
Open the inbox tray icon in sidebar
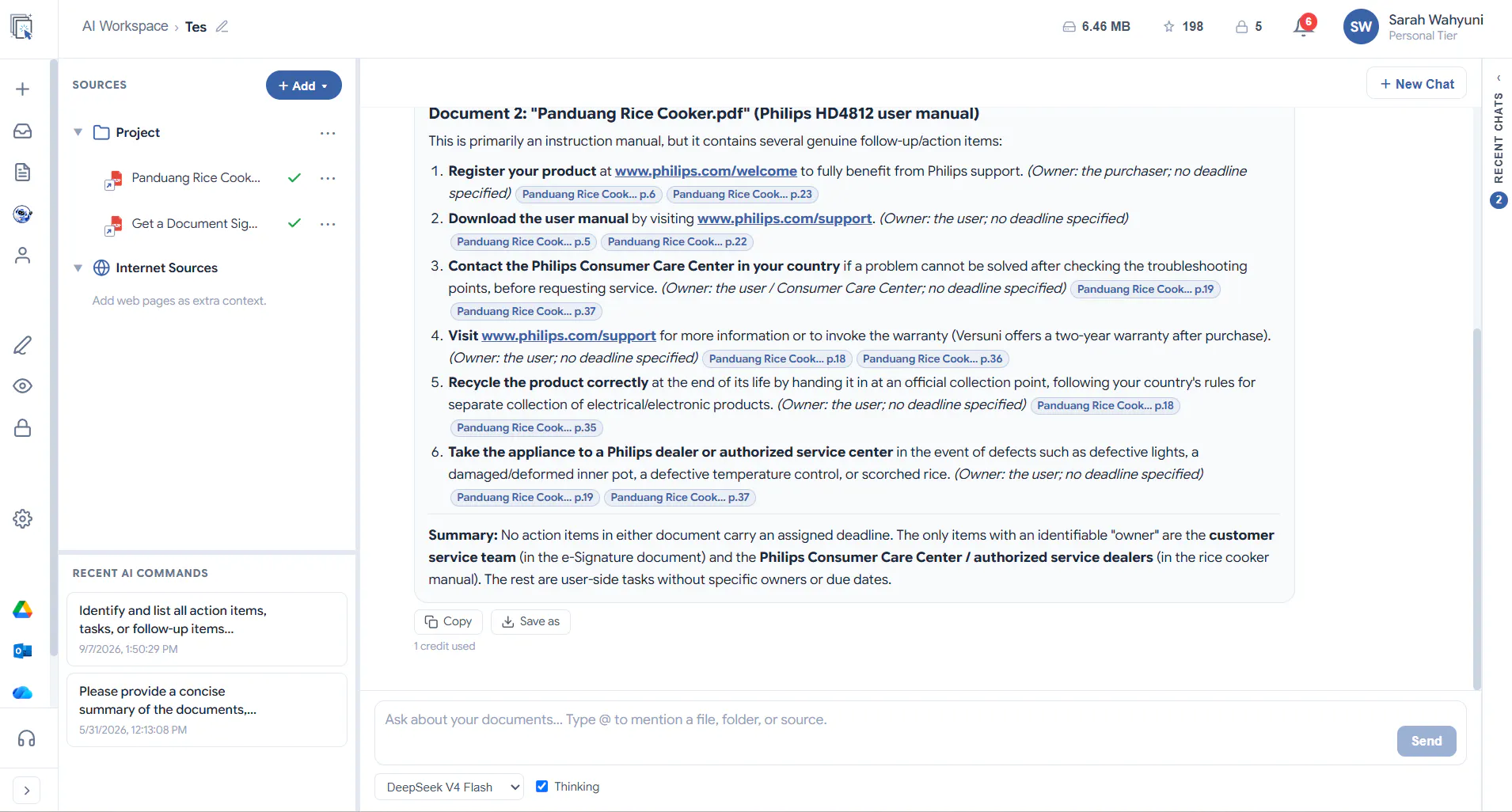23,131
